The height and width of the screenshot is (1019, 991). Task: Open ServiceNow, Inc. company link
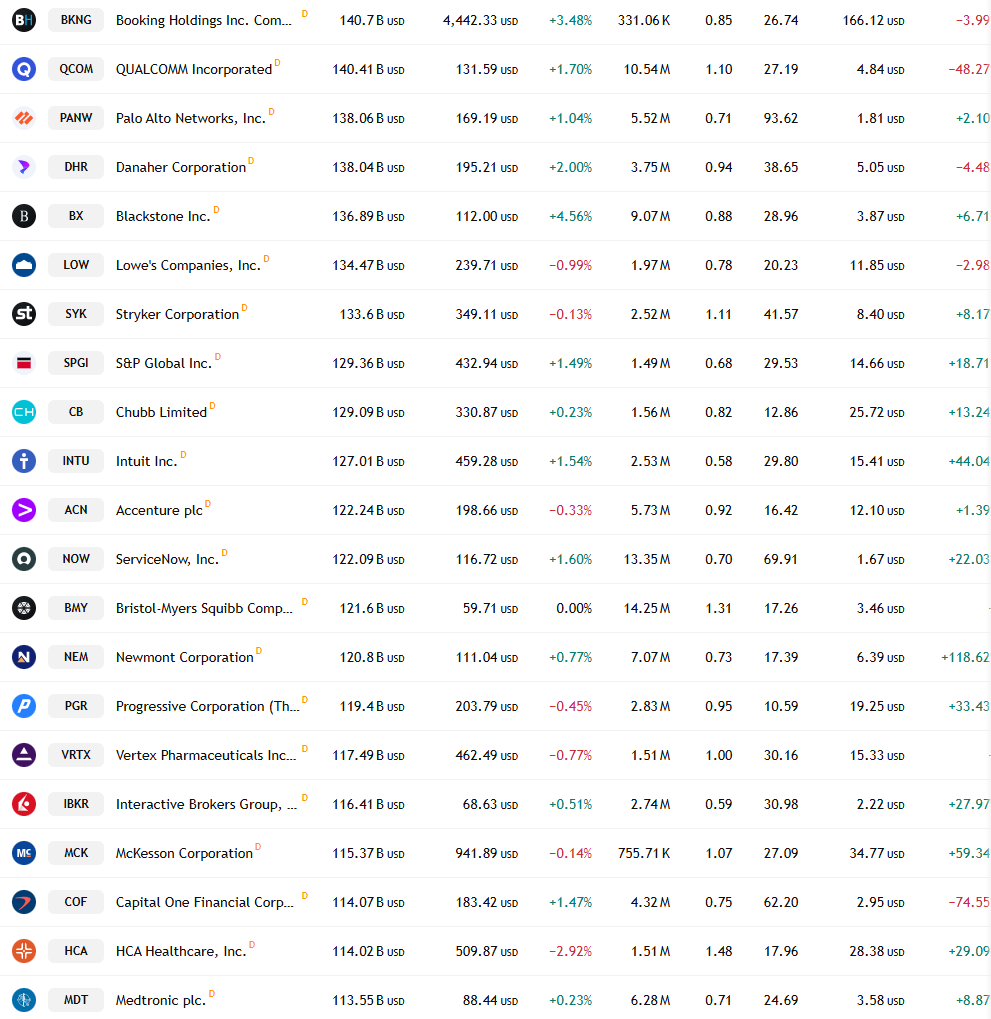(x=167, y=560)
